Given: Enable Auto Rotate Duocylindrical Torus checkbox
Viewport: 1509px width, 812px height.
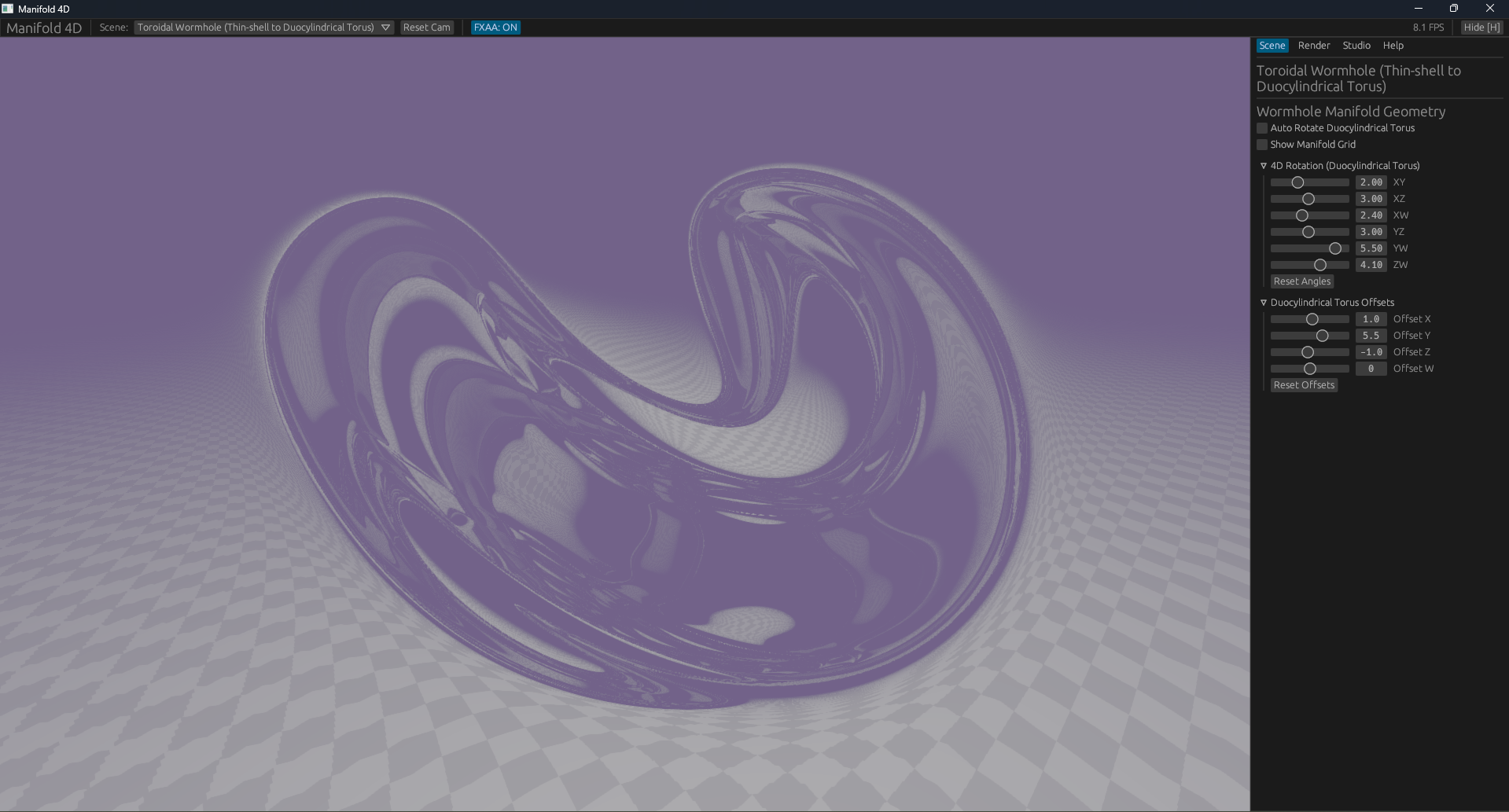Looking at the screenshot, I should [x=1262, y=128].
